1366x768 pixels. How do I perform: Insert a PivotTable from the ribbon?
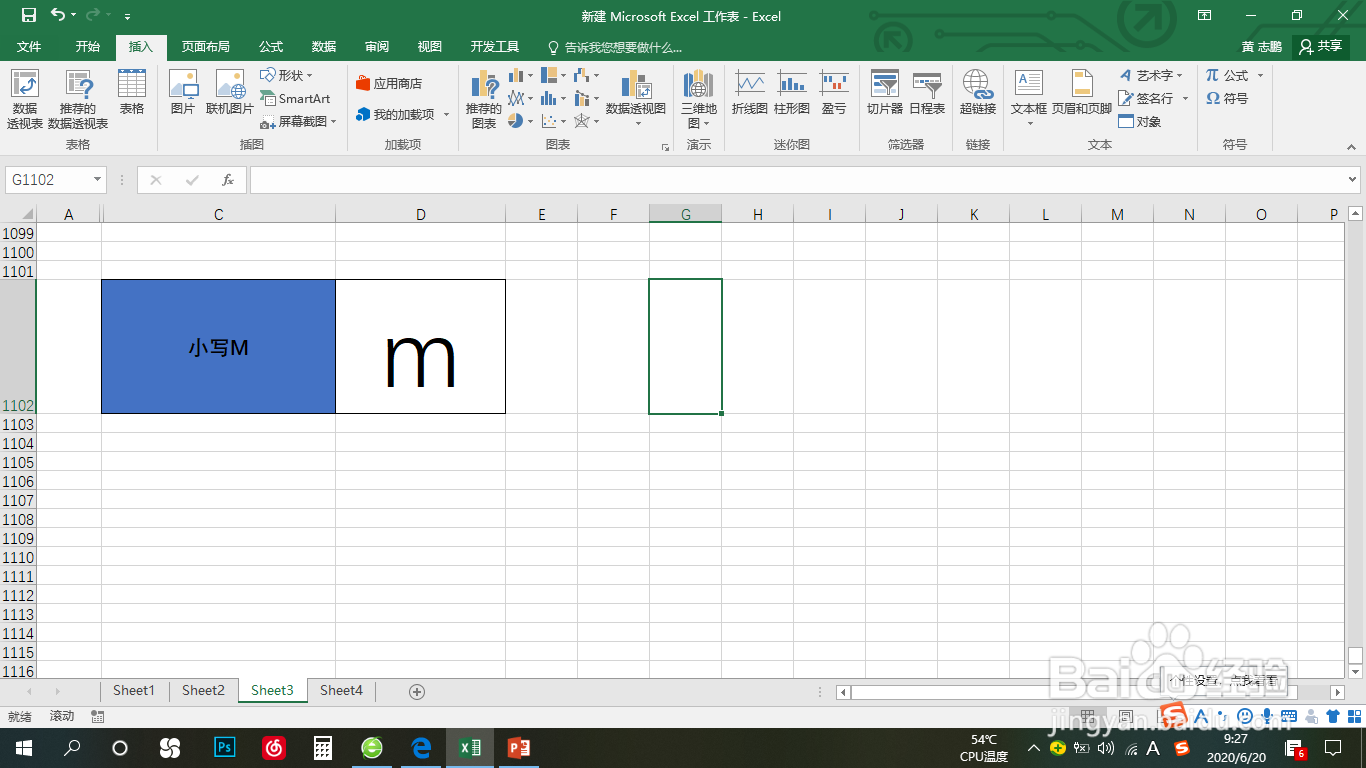pos(25,99)
